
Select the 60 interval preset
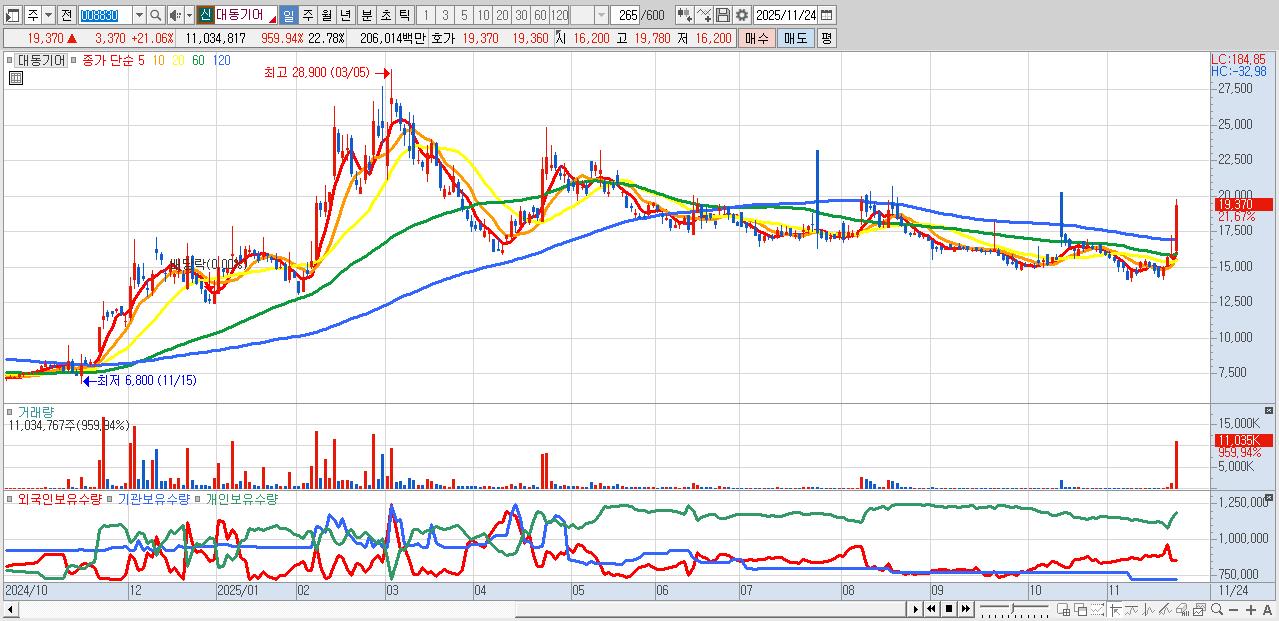click(540, 16)
